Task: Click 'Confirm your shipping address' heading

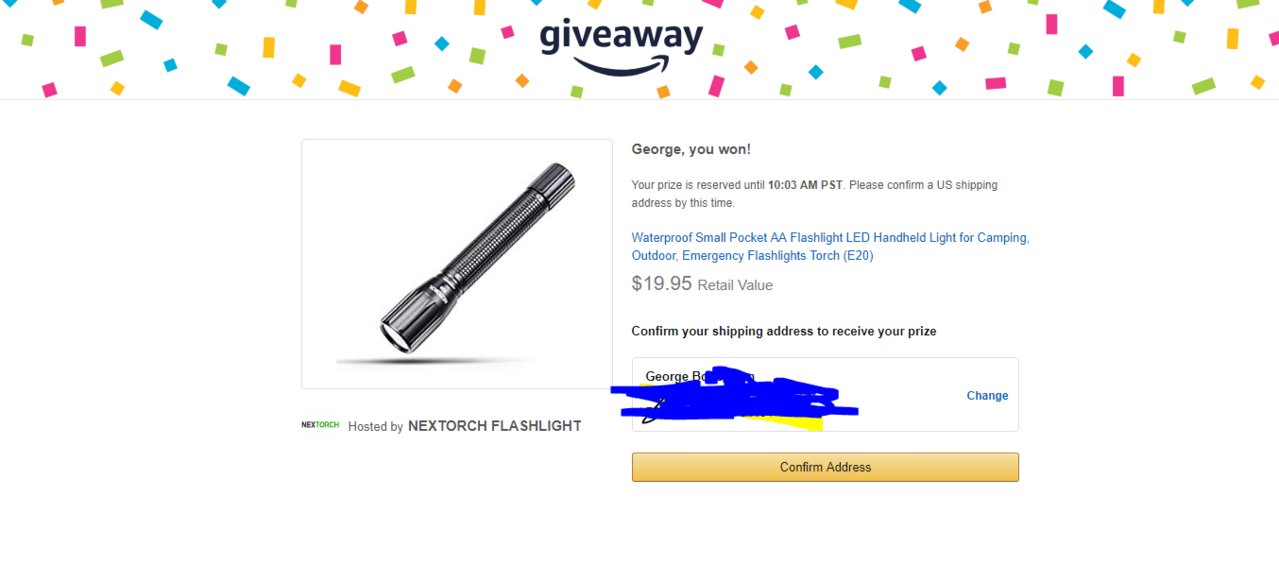Action: tap(784, 331)
